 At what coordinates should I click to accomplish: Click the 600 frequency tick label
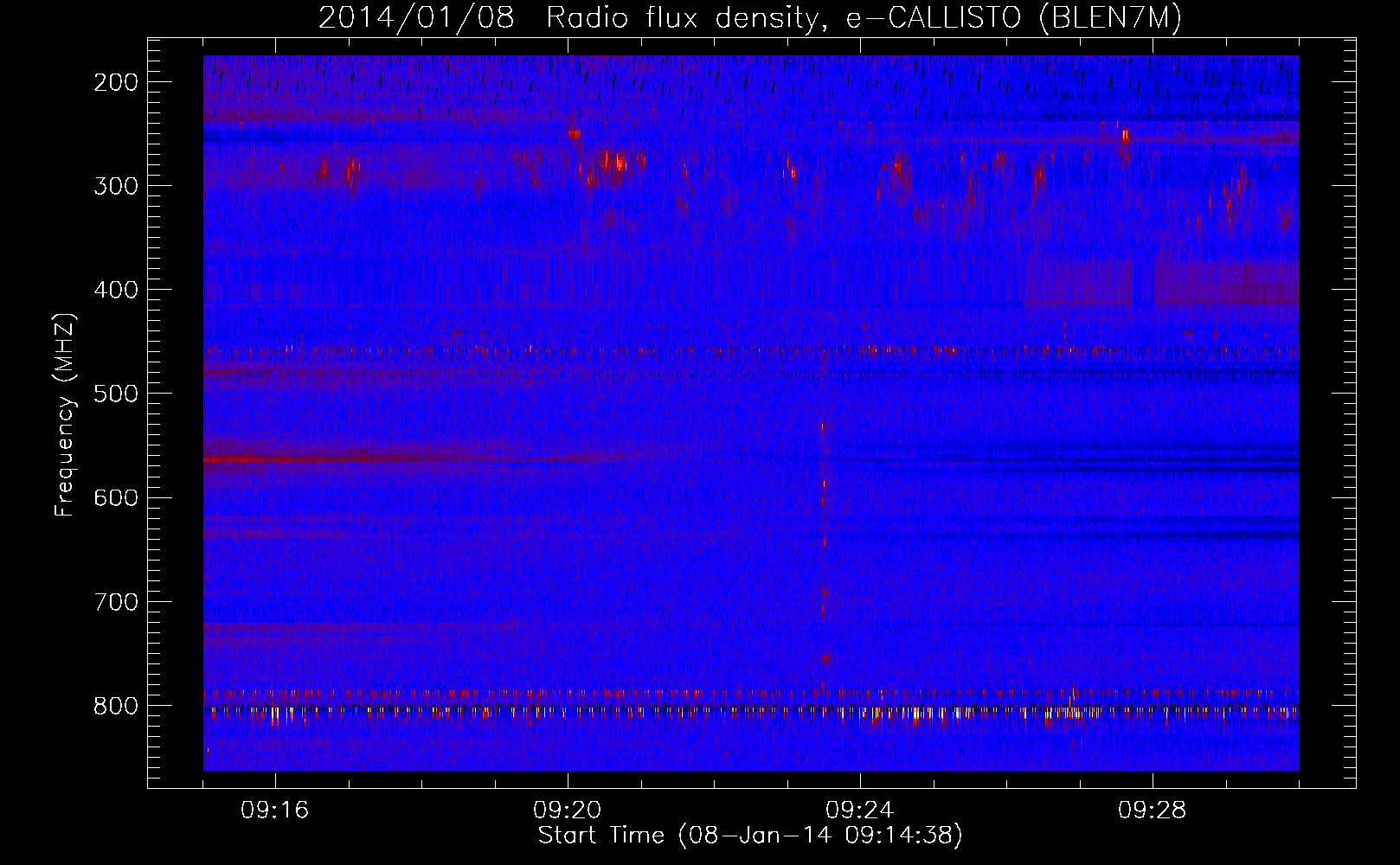tap(115, 498)
